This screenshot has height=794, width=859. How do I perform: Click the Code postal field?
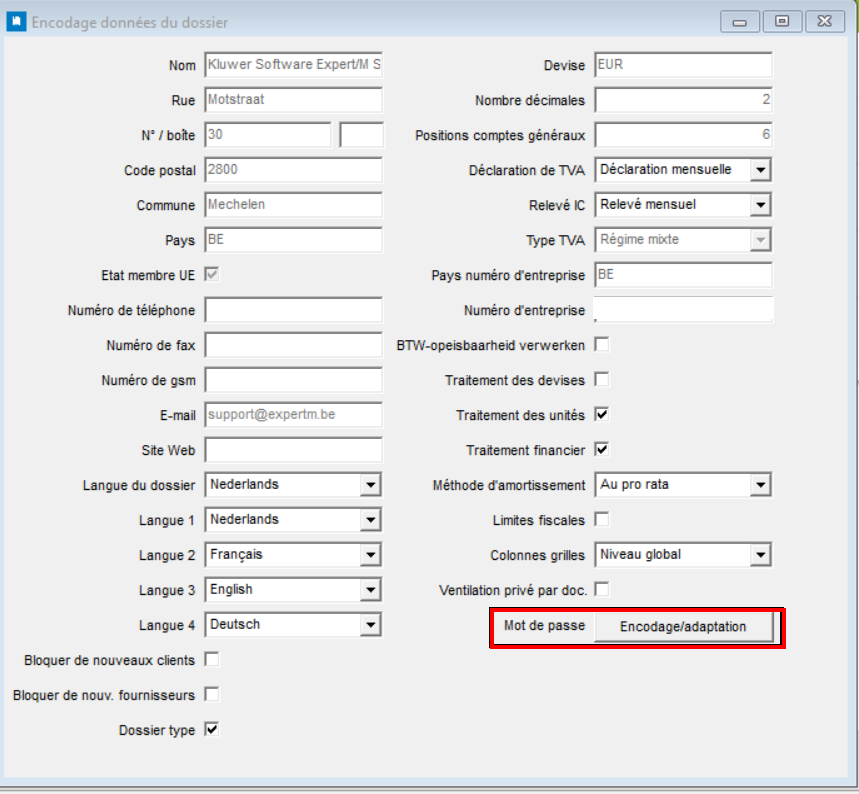[294, 170]
